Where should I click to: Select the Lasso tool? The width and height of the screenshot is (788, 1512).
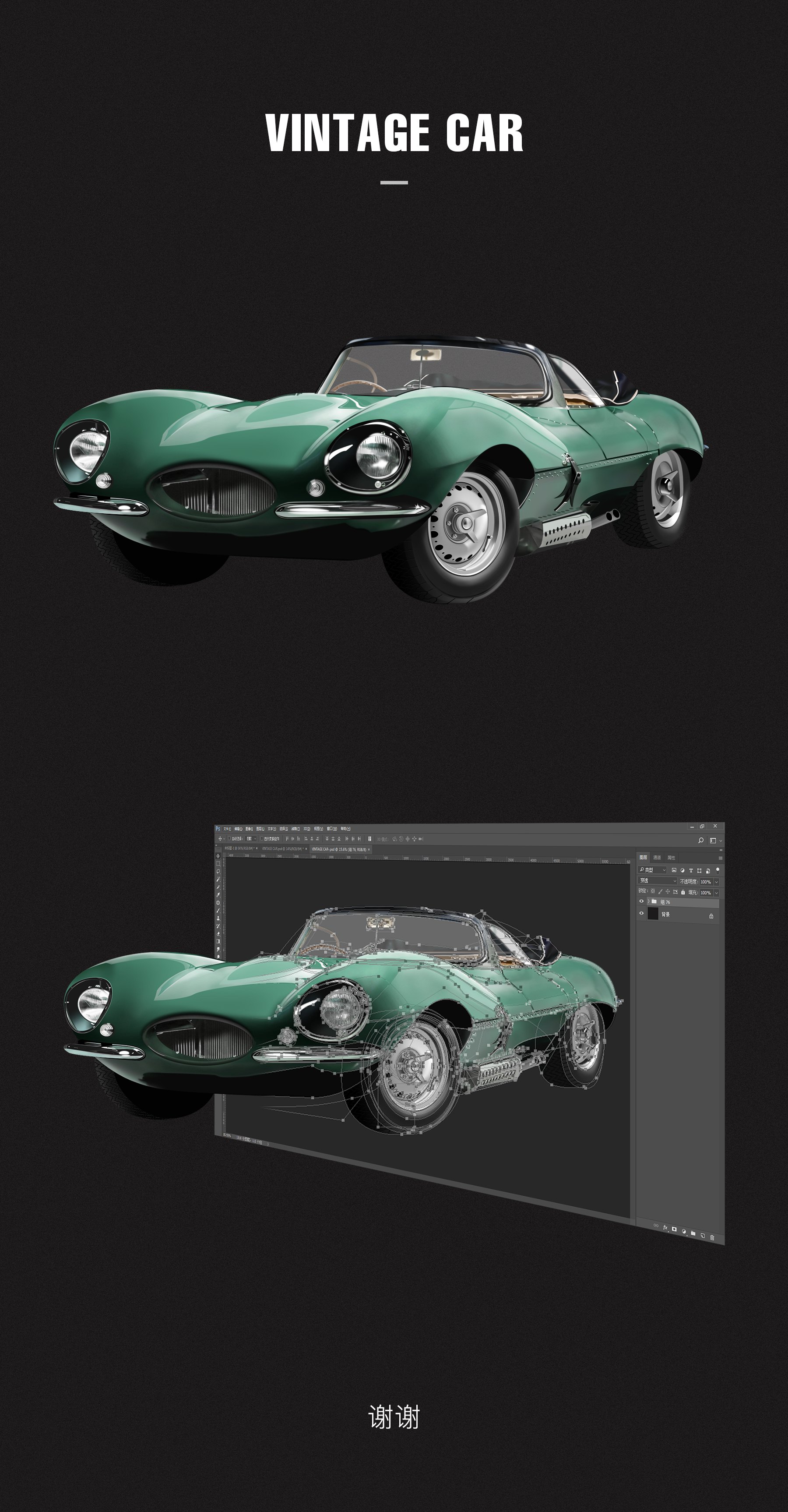tap(218, 872)
